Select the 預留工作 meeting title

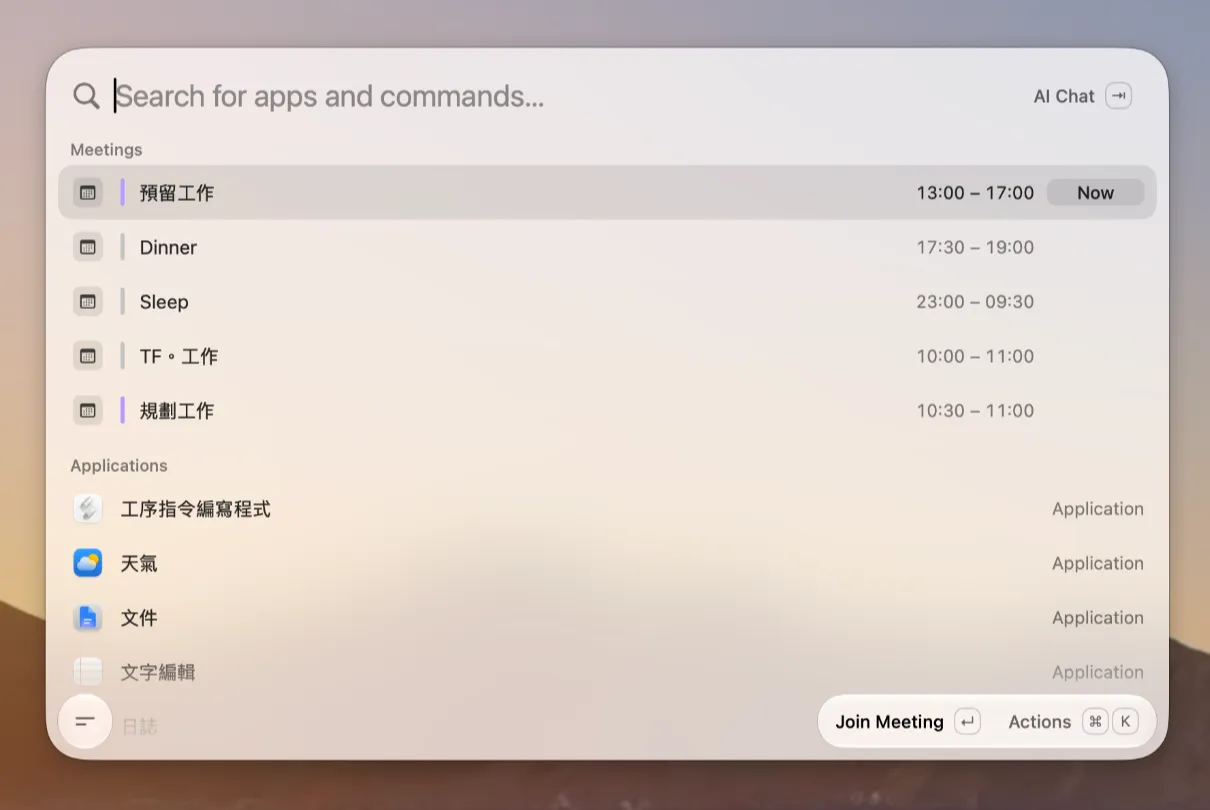tap(177, 193)
